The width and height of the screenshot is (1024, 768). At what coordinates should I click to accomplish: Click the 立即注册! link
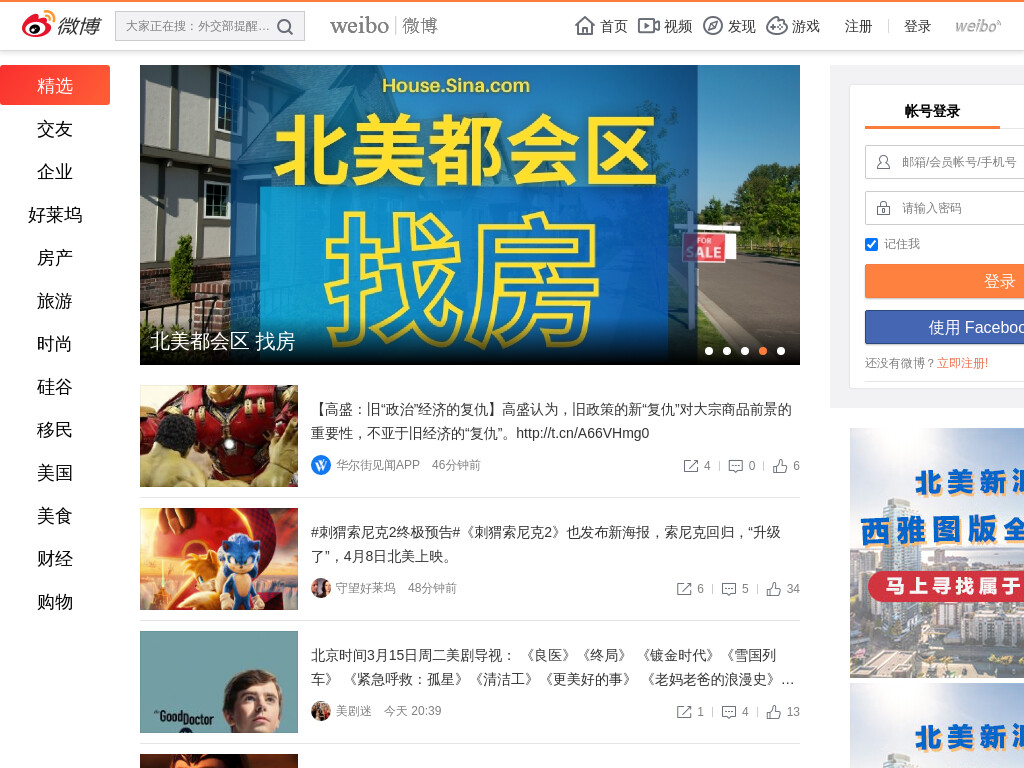click(962, 363)
